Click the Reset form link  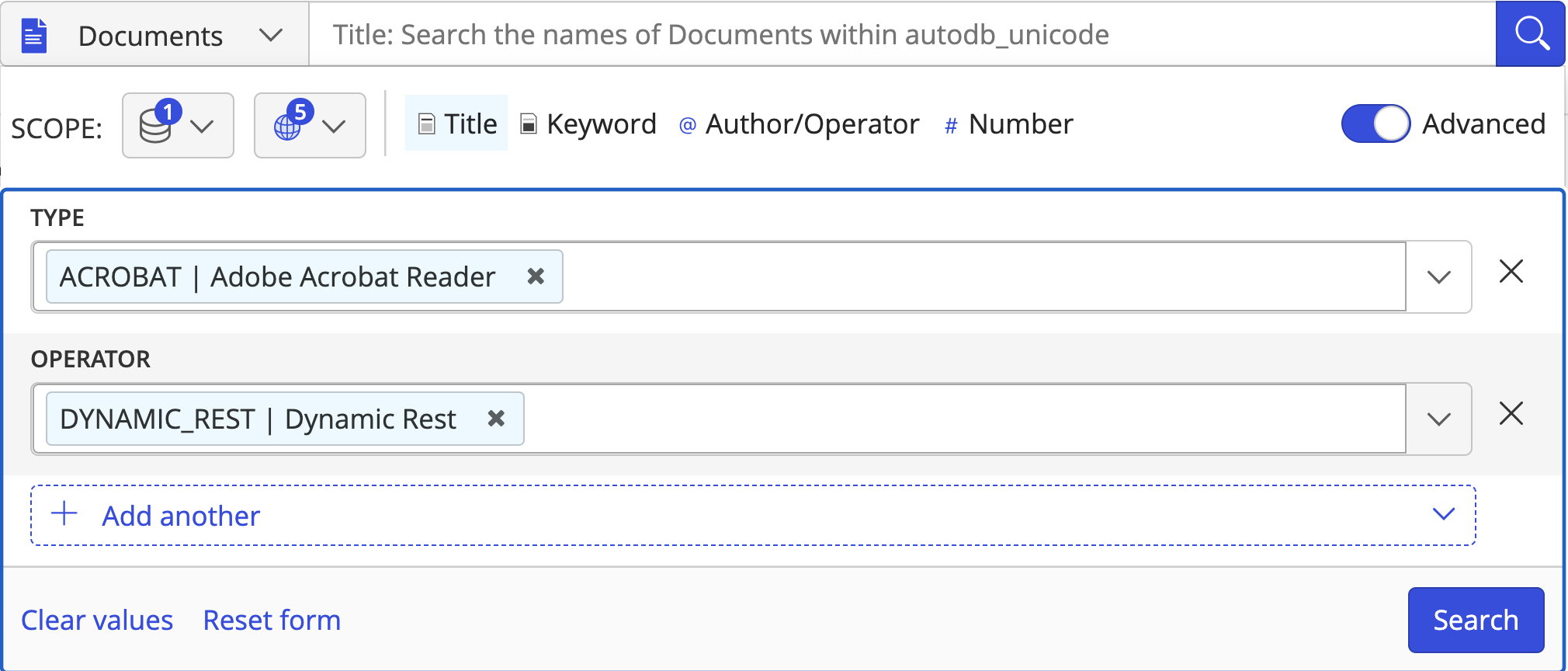(x=272, y=621)
